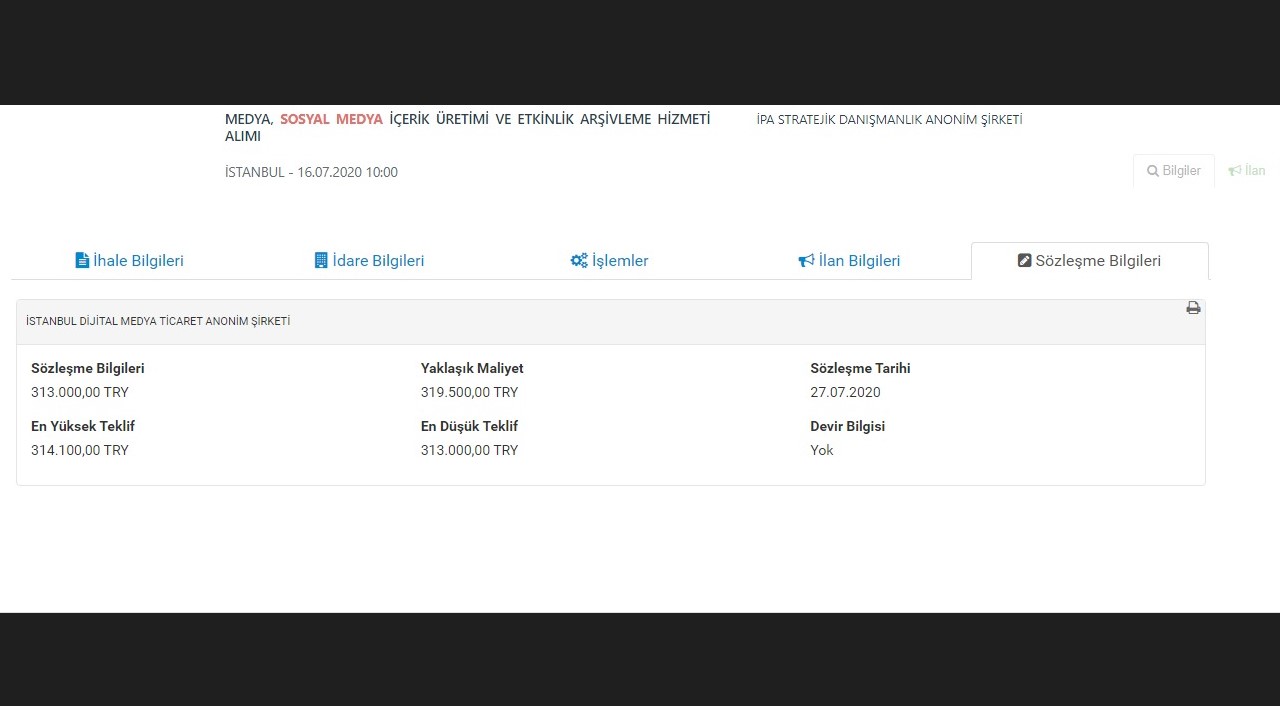1280x706 pixels.
Task: Click the magnifier icon in the Bilgiler button
Action: (x=1152, y=171)
